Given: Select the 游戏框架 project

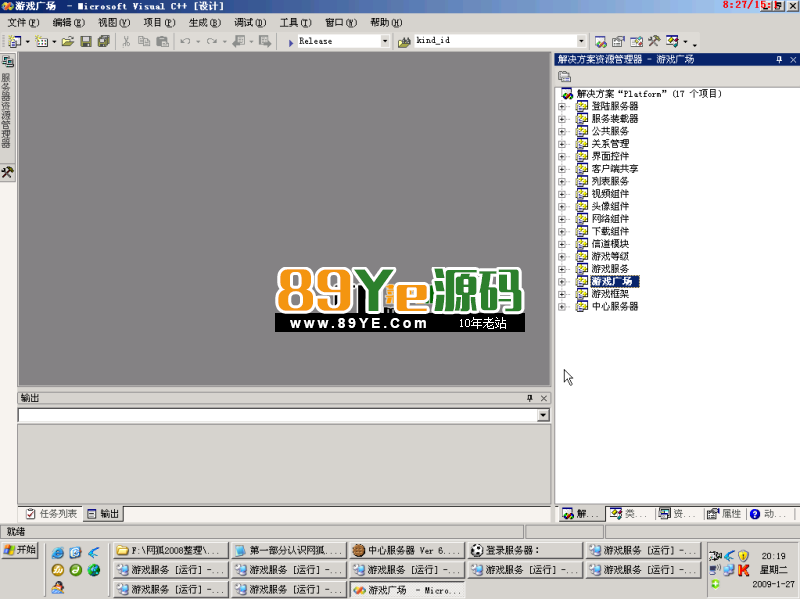Looking at the screenshot, I should point(610,294).
